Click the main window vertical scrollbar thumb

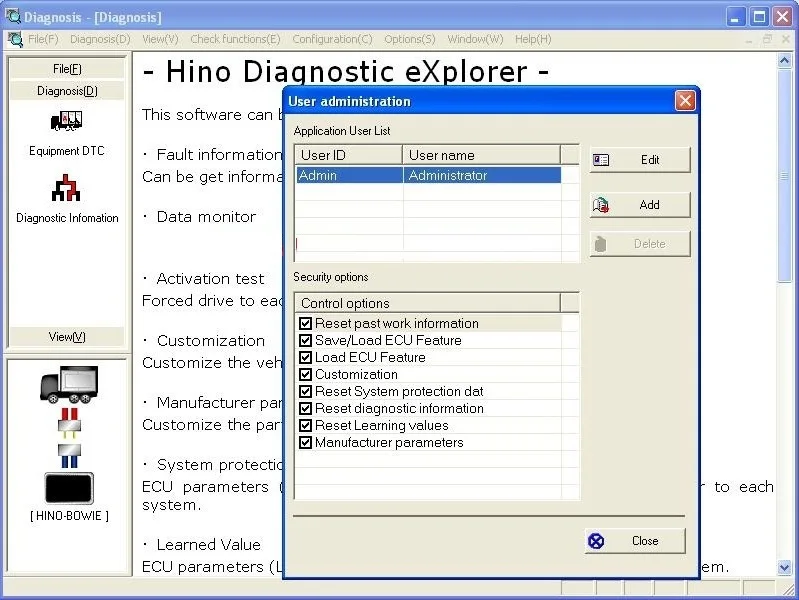784,176
